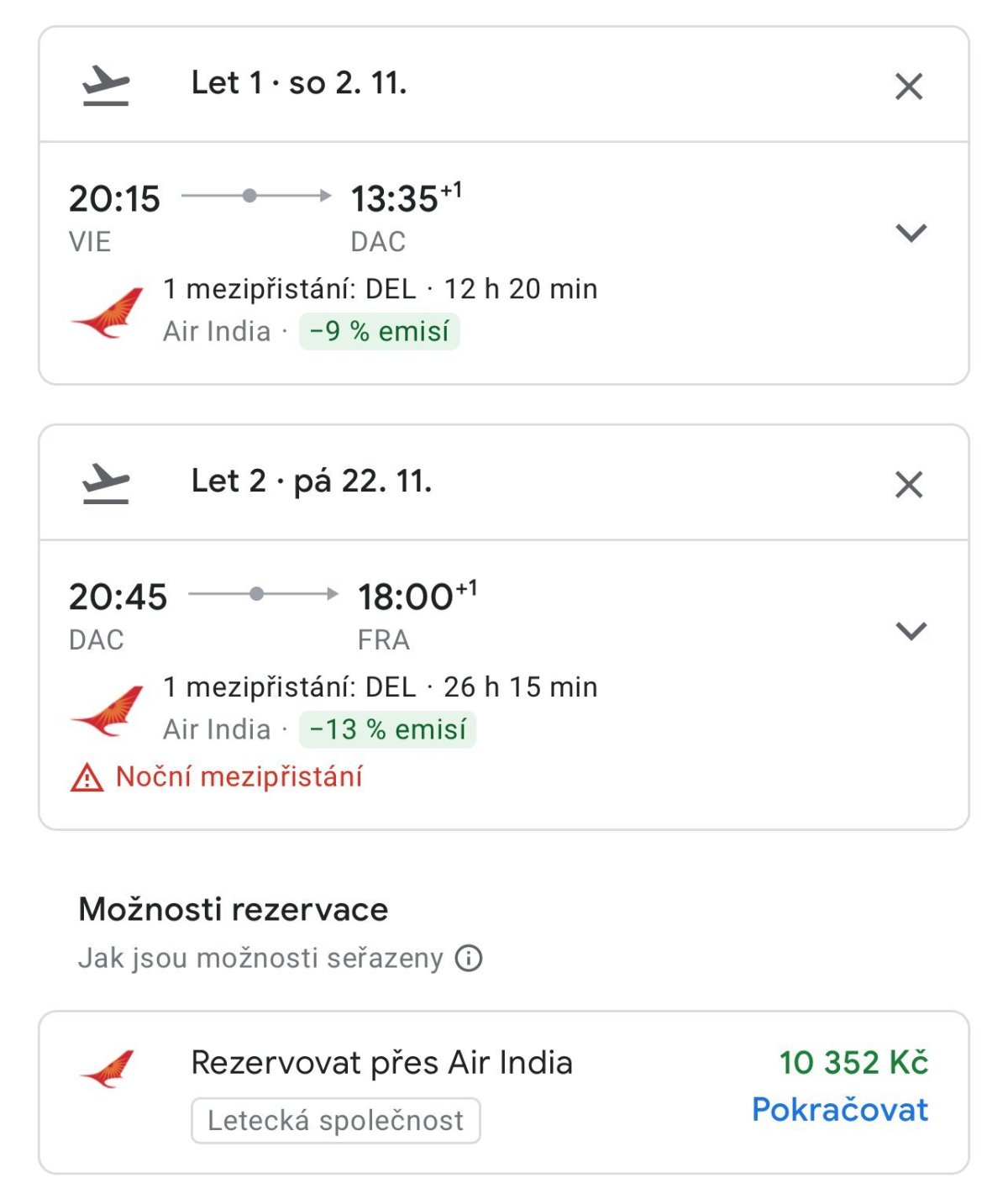Click the red overnight layover warning icon
This screenshot has width=1008, height=1178.
pos(87,778)
